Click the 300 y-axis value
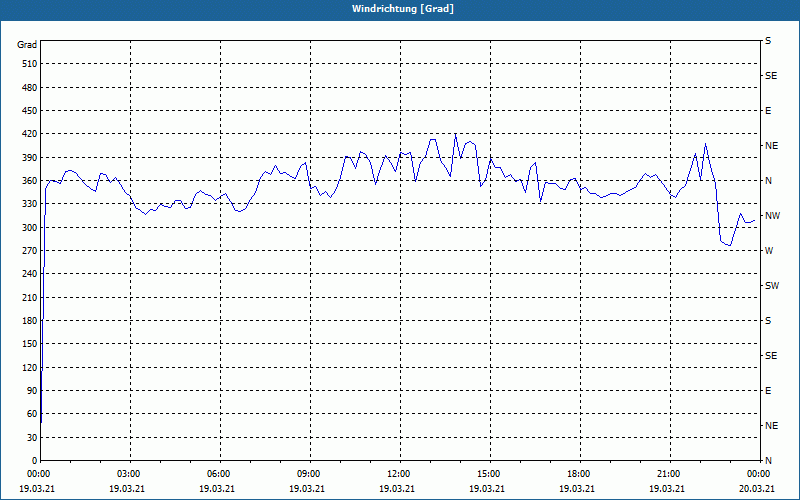The image size is (800, 500). (30, 227)
